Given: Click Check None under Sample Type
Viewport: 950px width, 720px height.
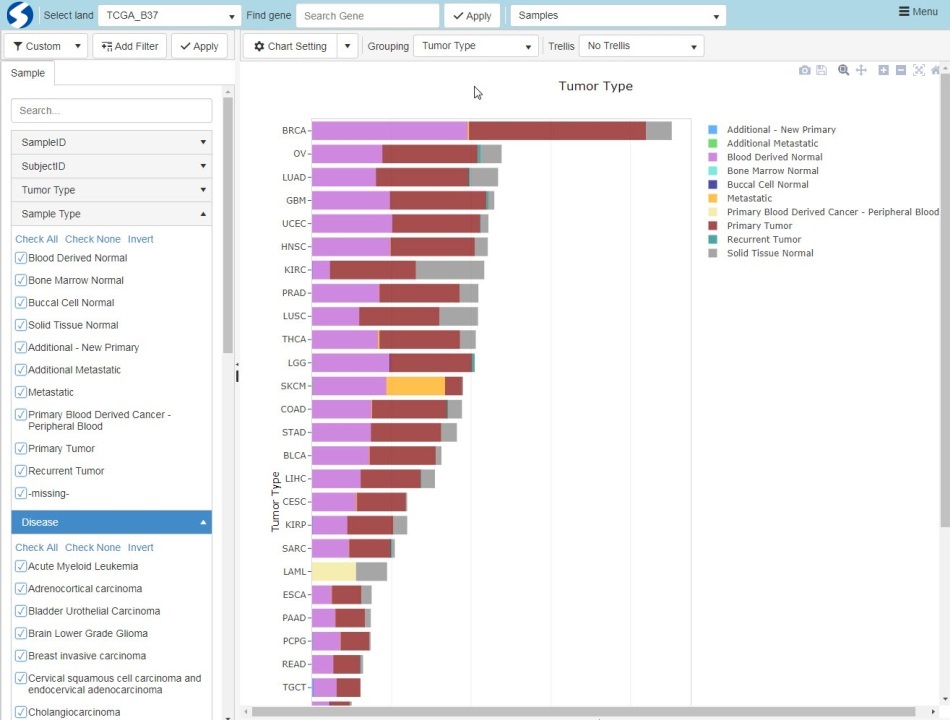Looking at the screenshot, I should pyautogui.click(x=92, y=239).
